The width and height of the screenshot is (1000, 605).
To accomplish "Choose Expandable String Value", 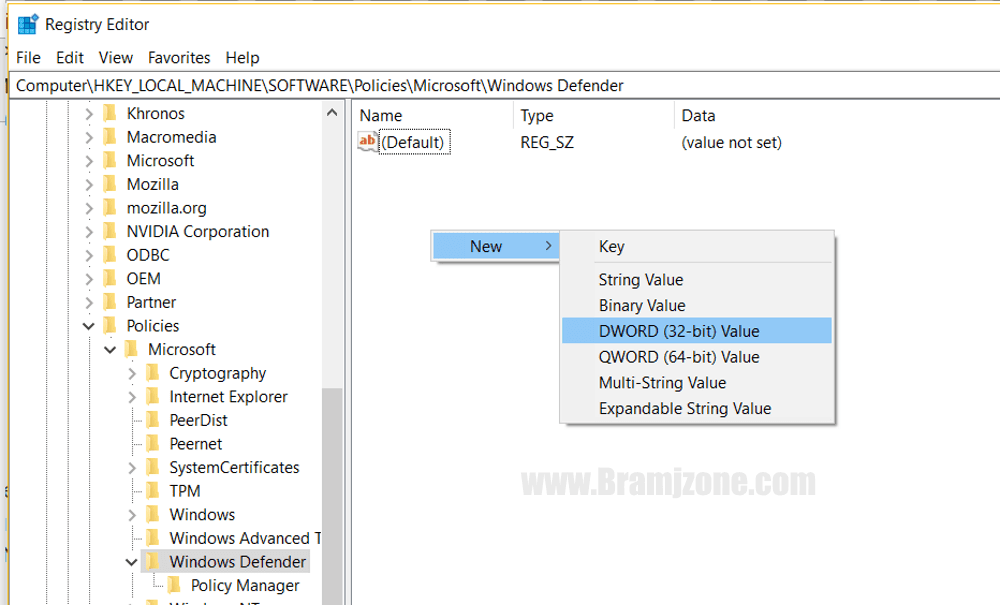I will point(697,408).
